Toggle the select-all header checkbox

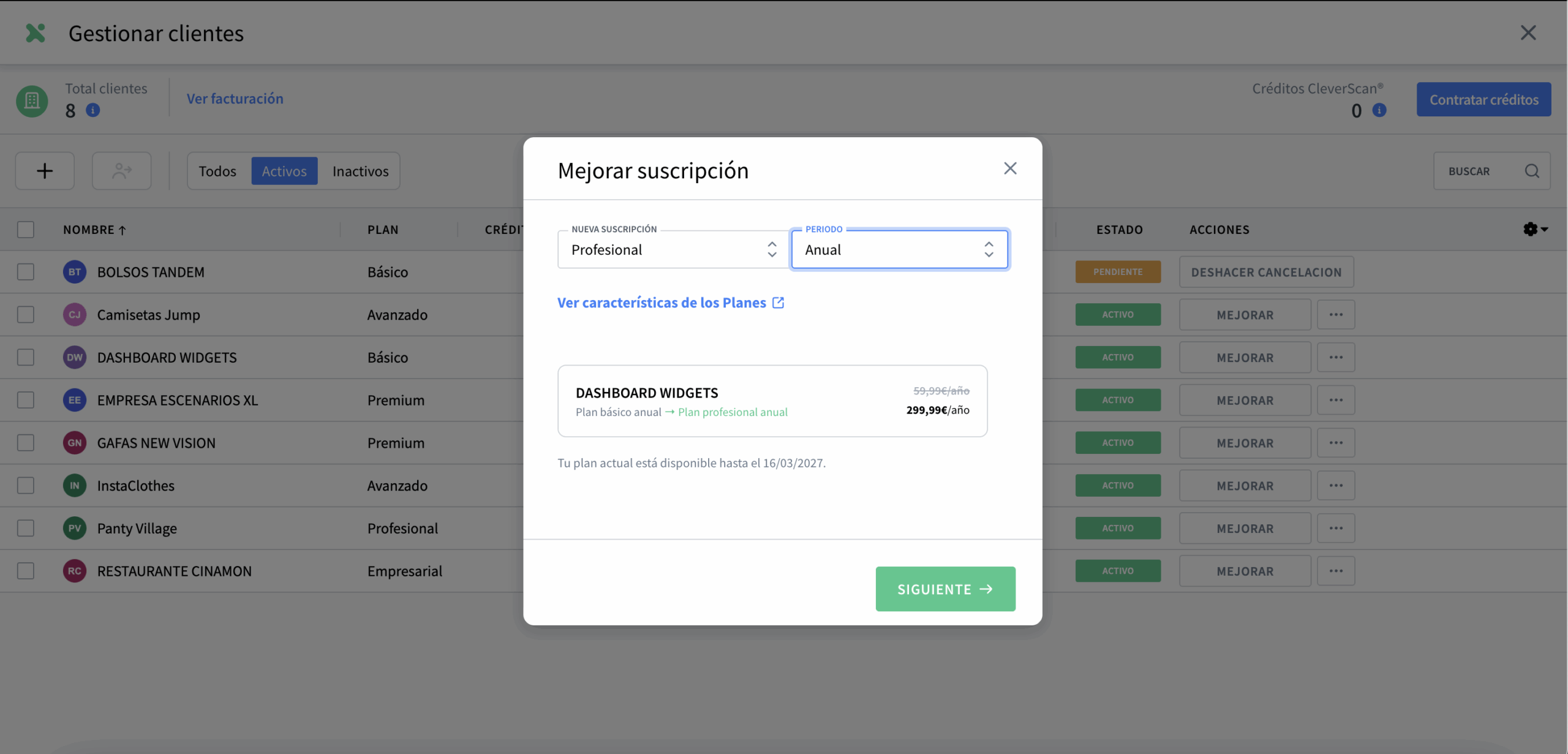point(26,230)
